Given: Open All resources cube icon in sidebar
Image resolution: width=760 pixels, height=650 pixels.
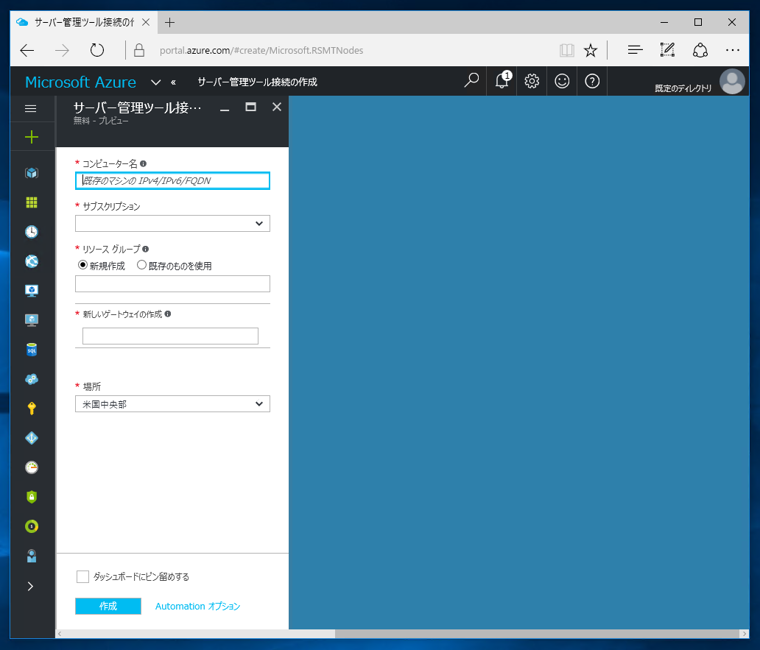Looking at the screenshot, I should [32, 173].
